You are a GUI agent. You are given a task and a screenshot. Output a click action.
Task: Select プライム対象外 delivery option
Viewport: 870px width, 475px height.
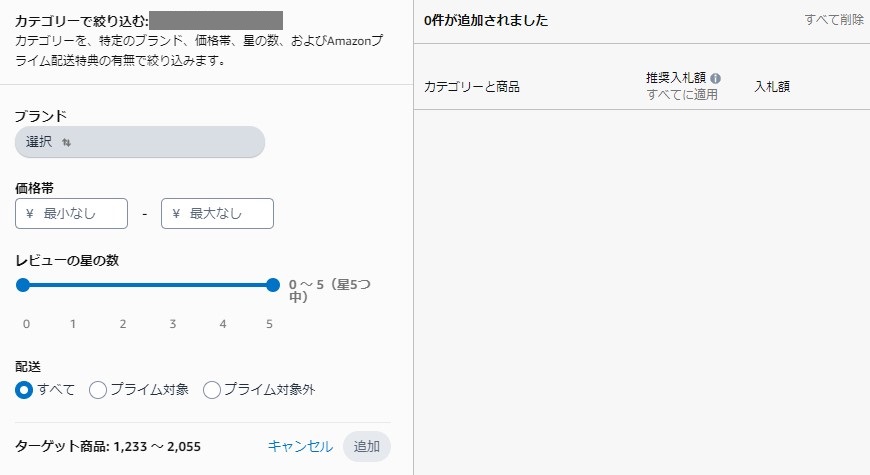pos(212,390)
